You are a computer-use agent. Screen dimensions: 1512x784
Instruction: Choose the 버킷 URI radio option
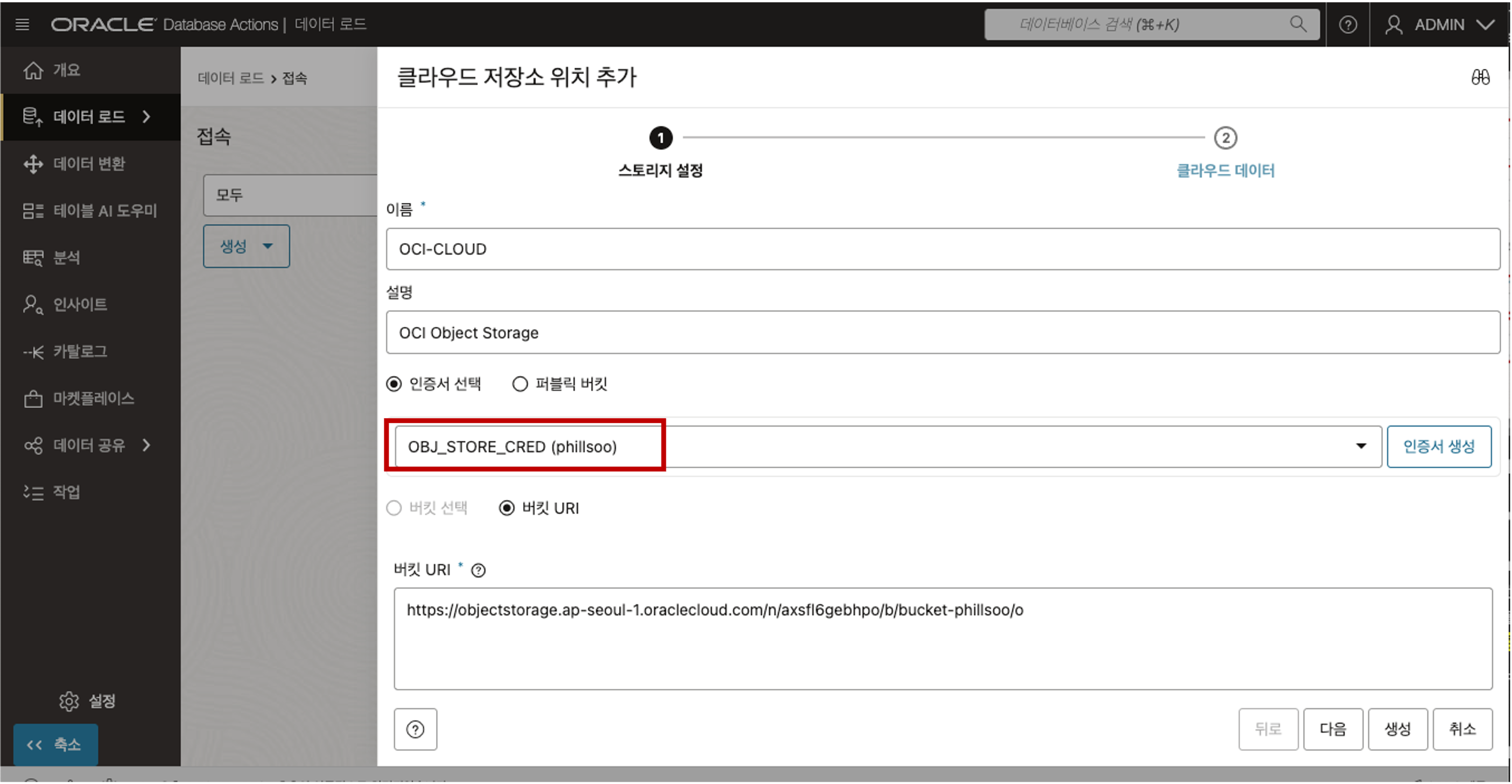click(x=507, y=507)
